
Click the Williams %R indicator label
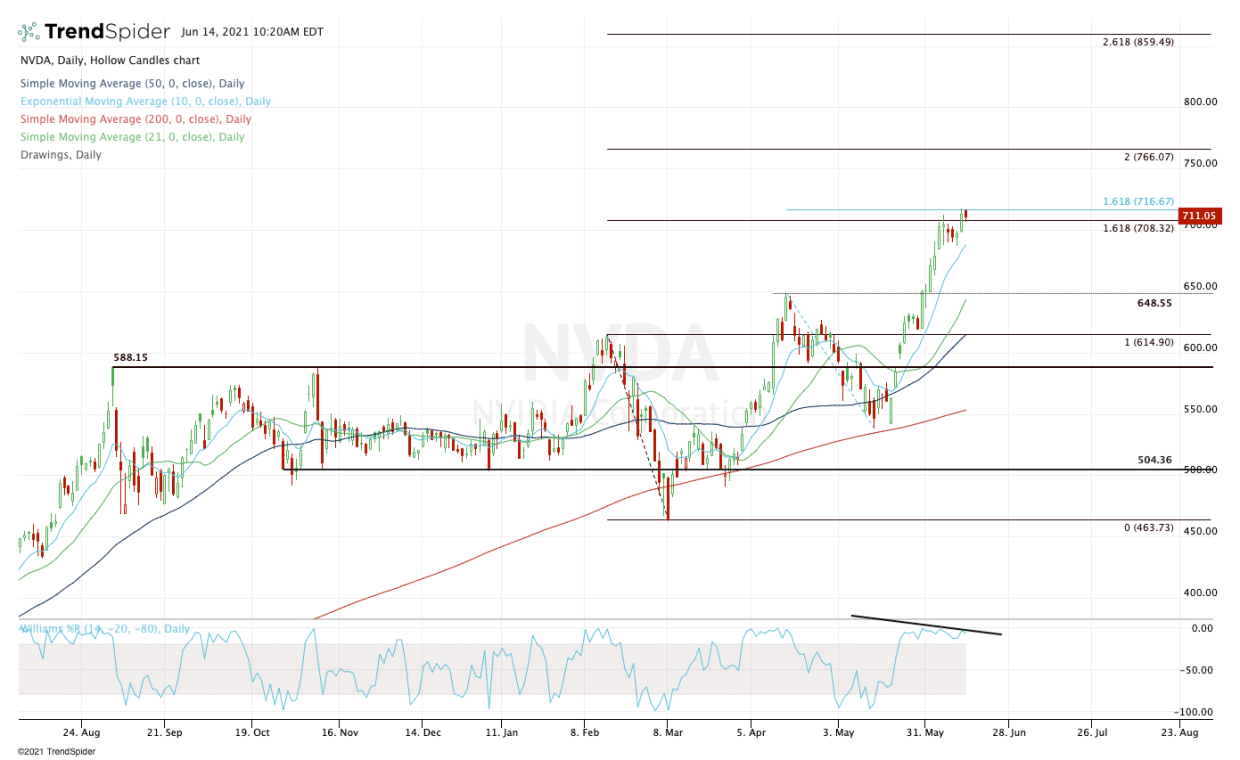[x=104, y=629]
